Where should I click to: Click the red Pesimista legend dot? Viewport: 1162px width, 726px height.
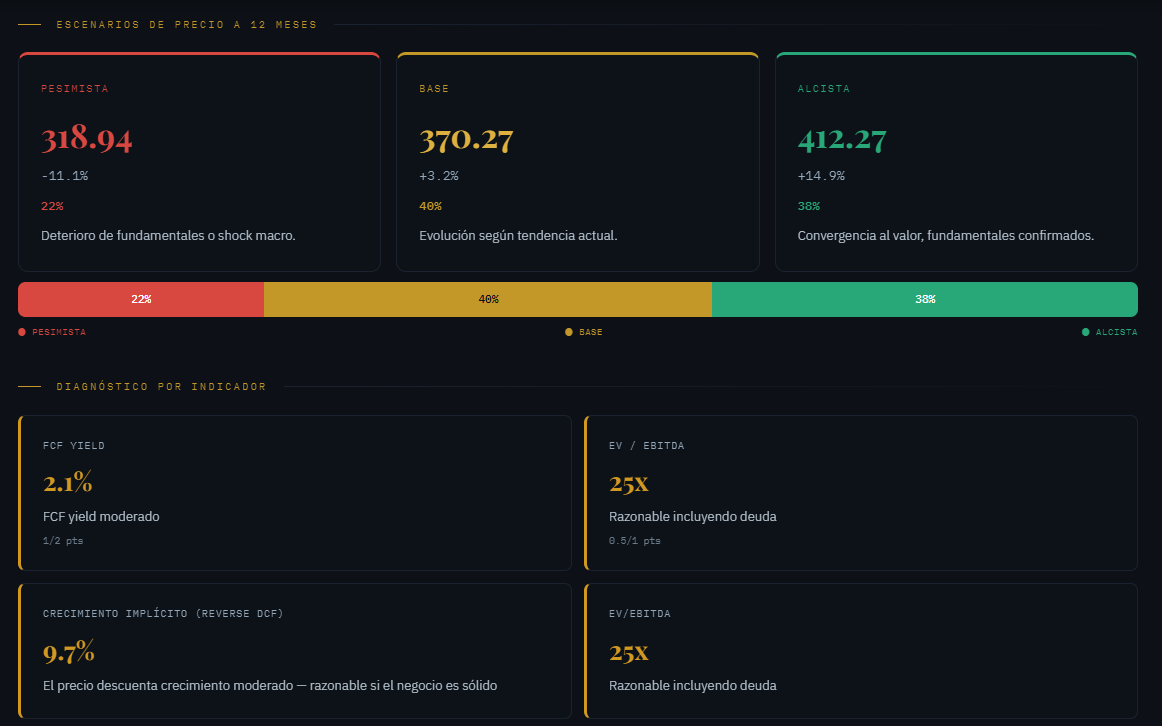coord(21,332)
